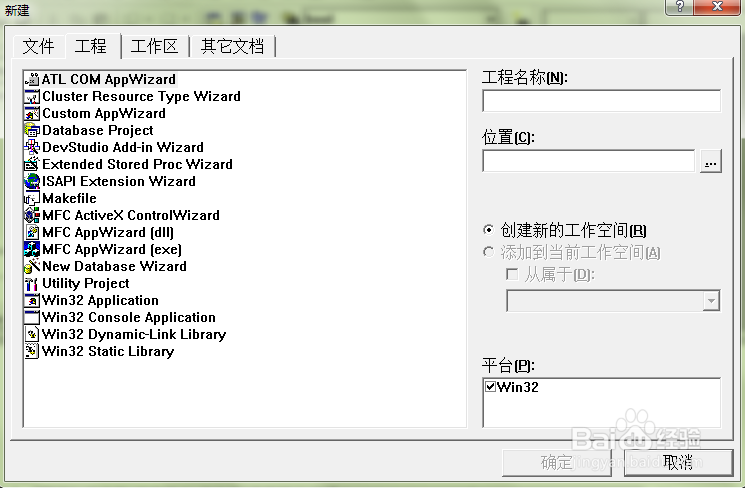
Task: Select the DevStudio Add-in Wizard icon
Action: tap(32, 147)
